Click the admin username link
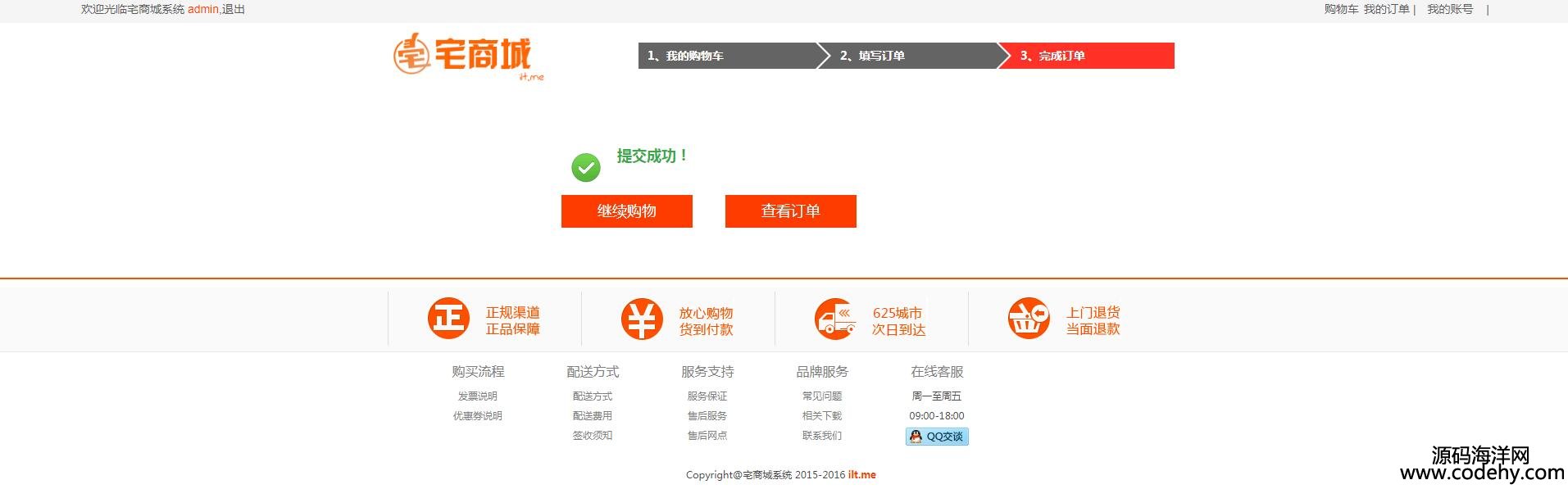 [203, 10]
